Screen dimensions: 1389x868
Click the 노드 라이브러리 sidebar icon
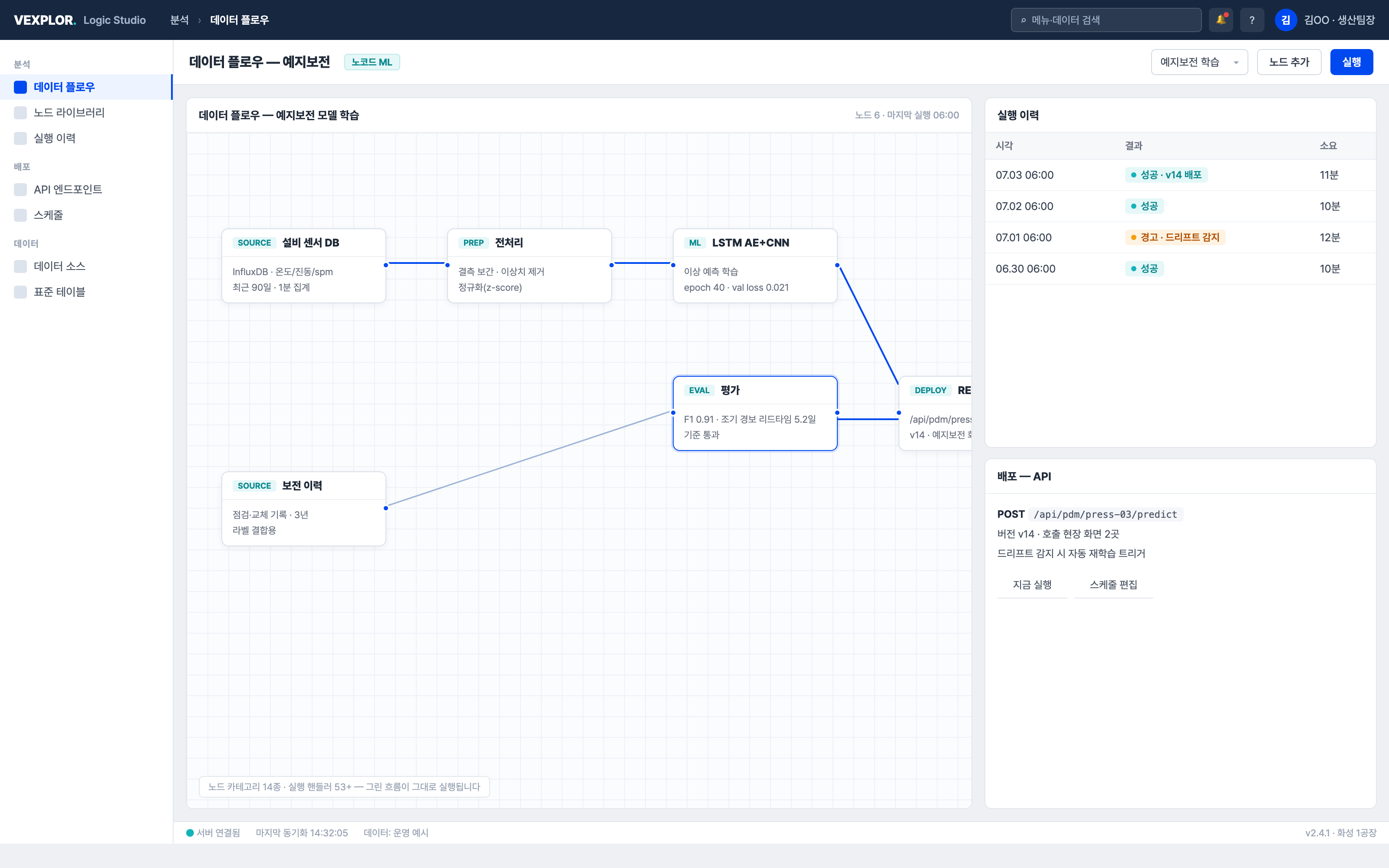pos(20,112)
